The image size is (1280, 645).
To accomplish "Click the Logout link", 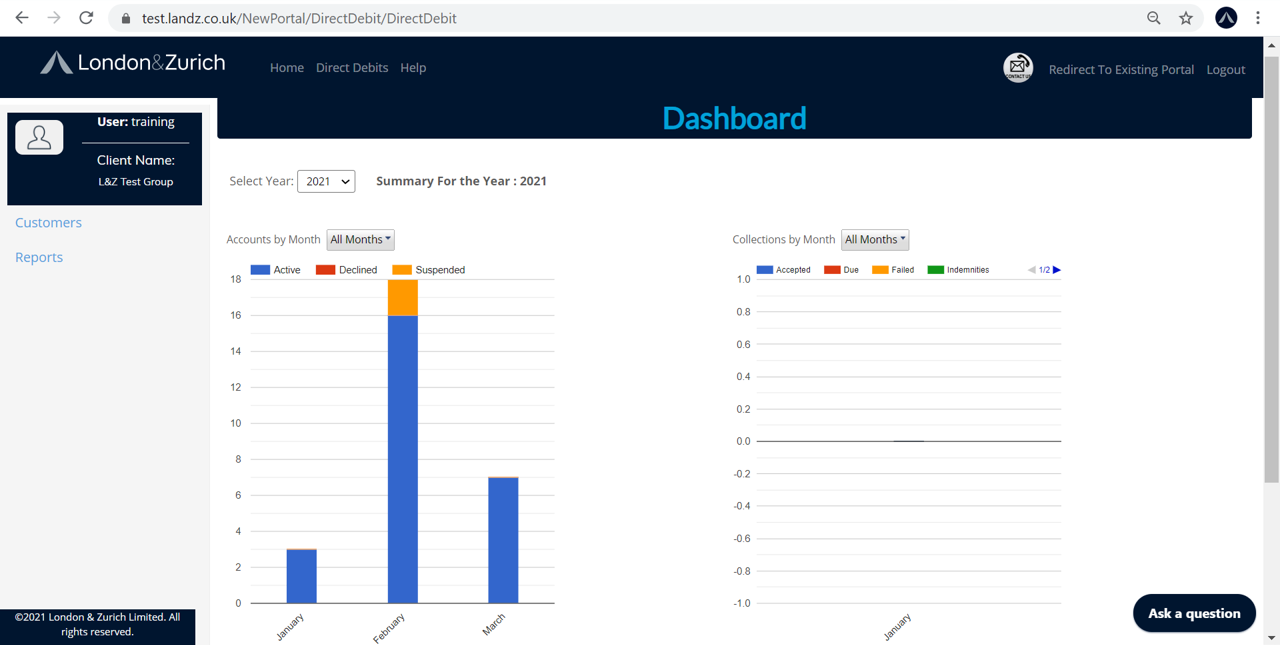I will pos(1226,70).
